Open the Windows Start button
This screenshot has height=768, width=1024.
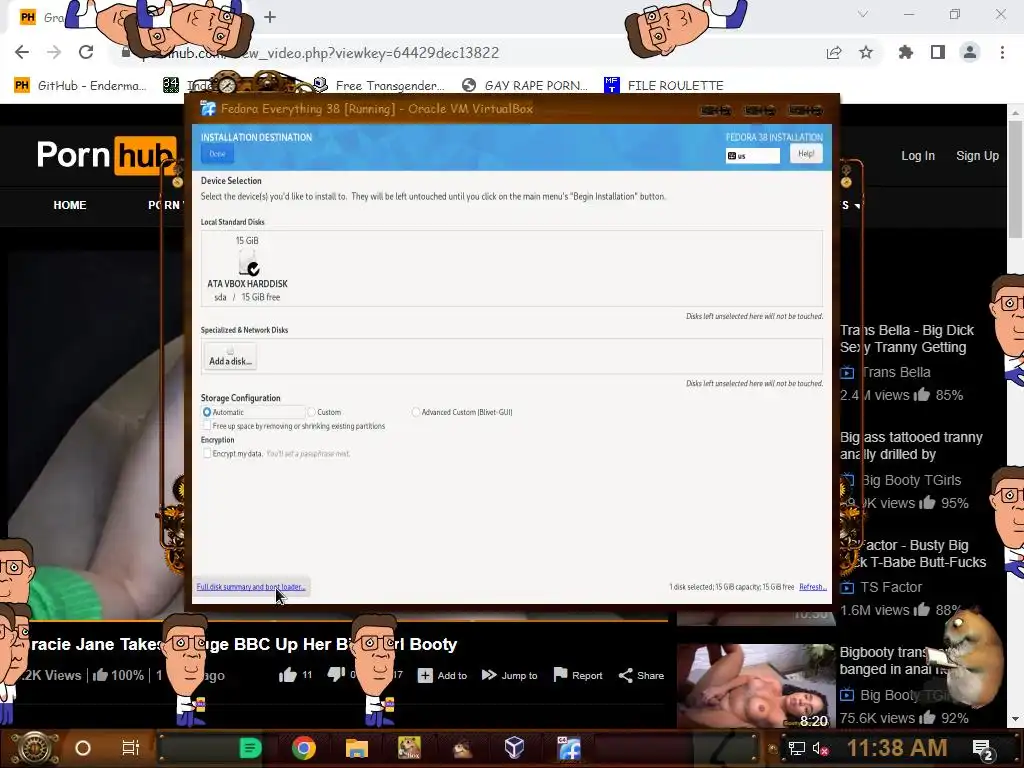35,748
